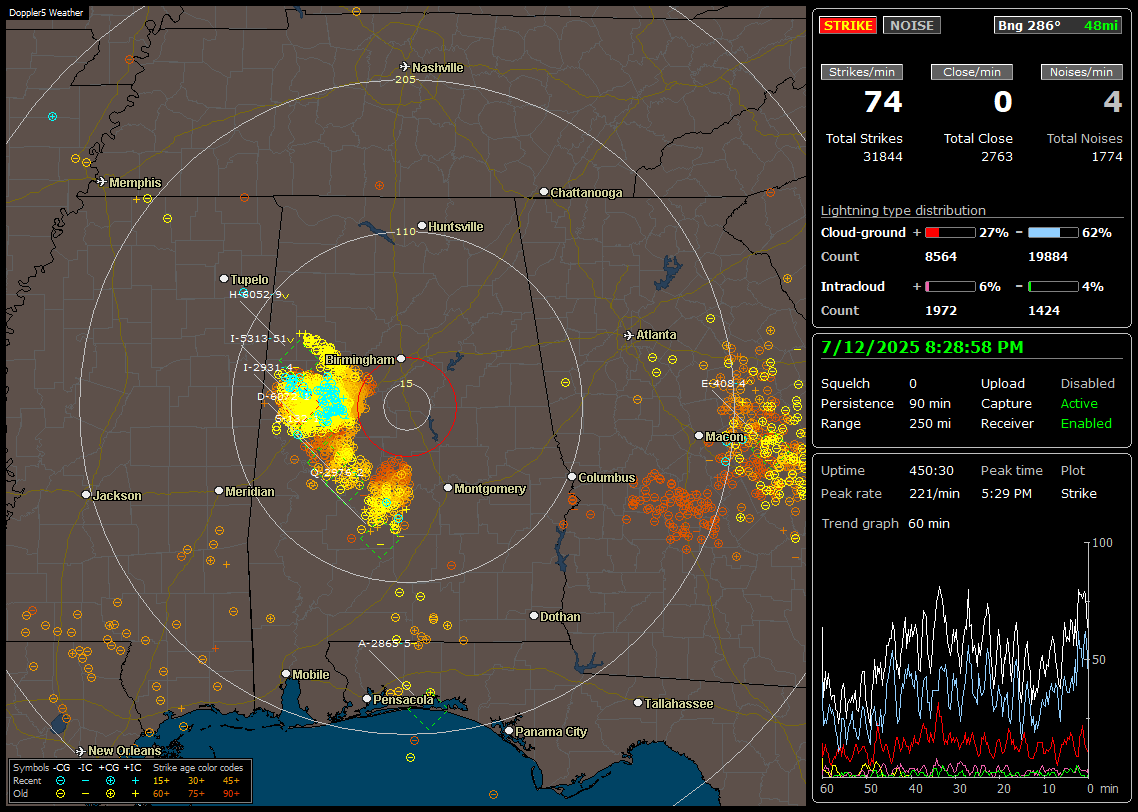Screen dimensions: 1138x812
Task: Click the Recent +CG symbol in legend
Action: (110, 781)
